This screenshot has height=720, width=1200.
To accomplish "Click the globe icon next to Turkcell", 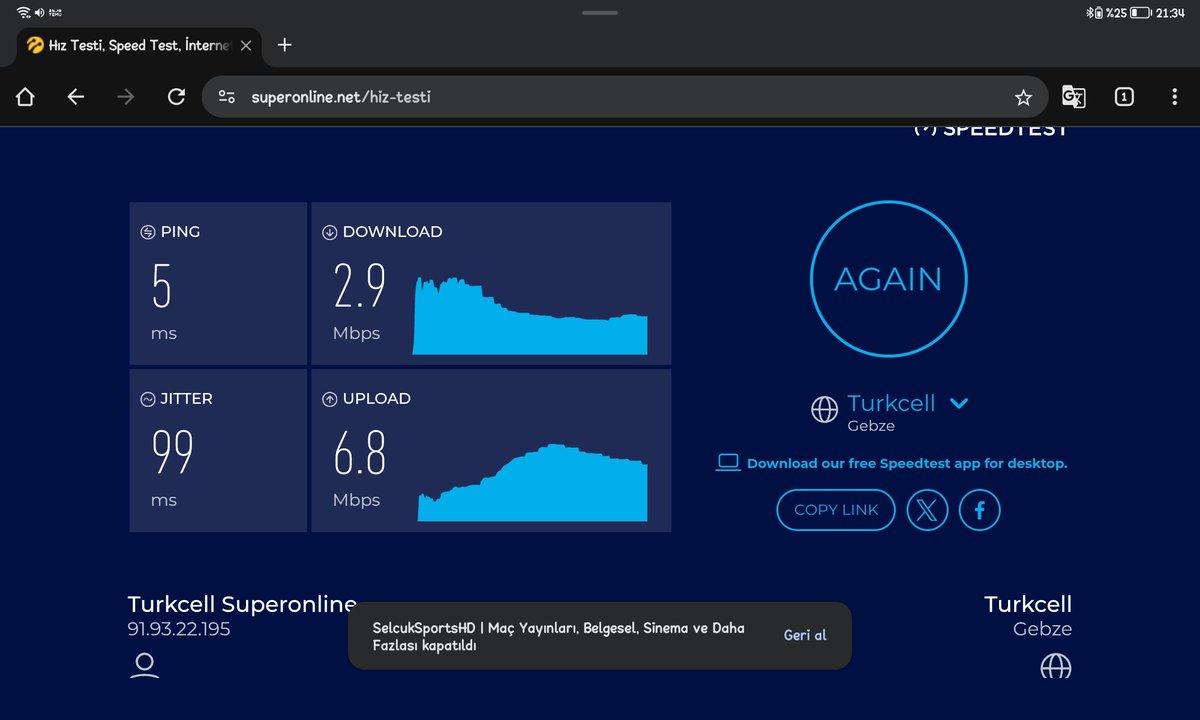I will point(824,409).
